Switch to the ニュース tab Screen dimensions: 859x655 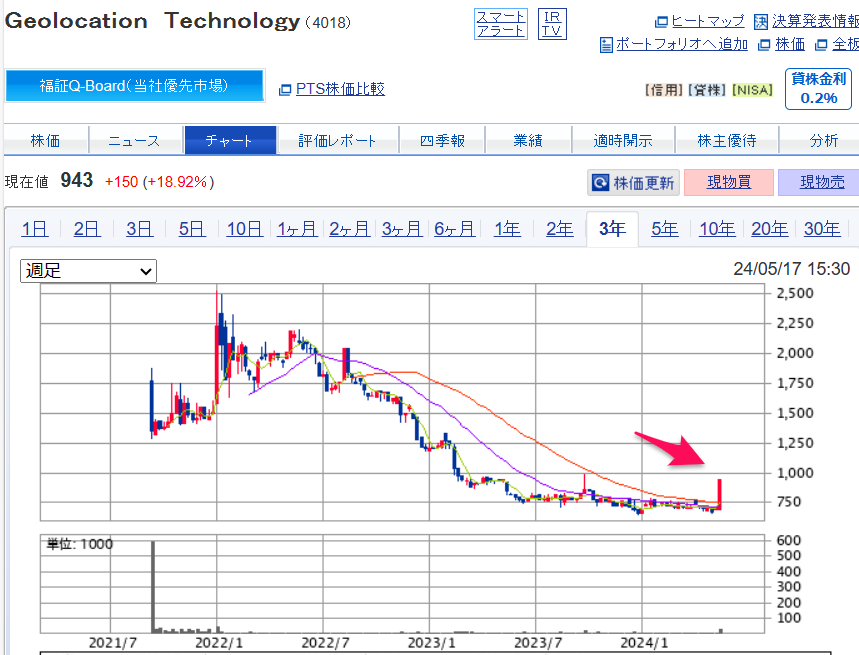coord(134,141)
